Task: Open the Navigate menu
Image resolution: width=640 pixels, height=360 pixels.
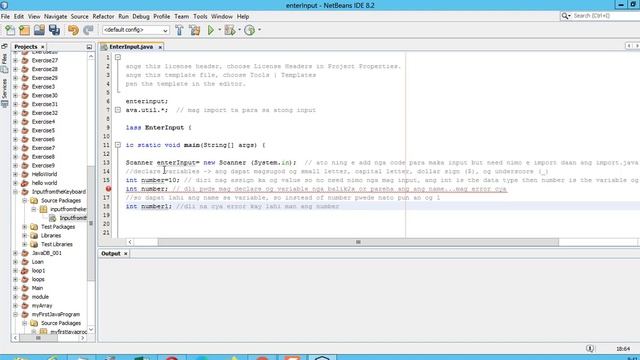Action: tap(56, 17)
